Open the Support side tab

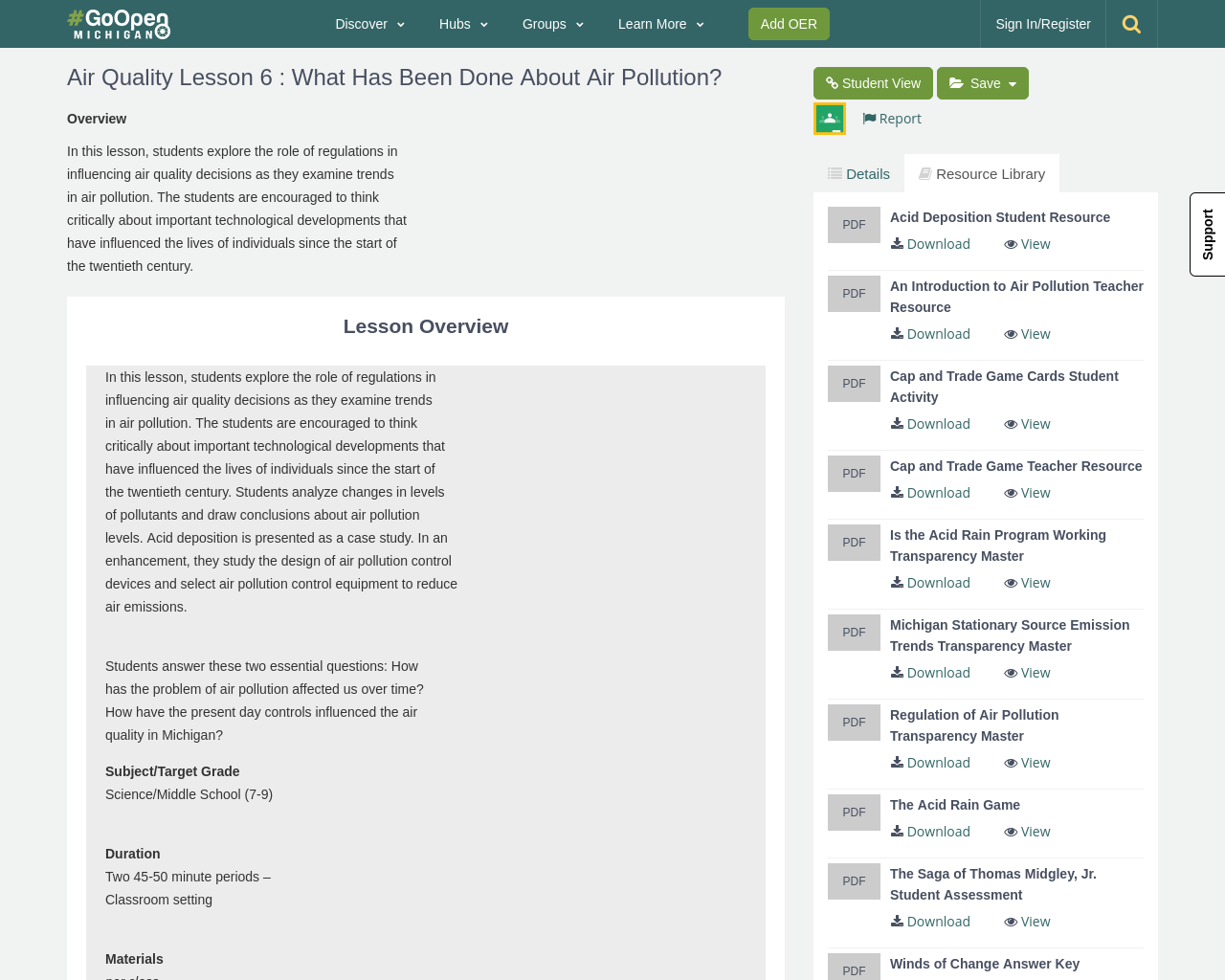tap(1208, 234)
